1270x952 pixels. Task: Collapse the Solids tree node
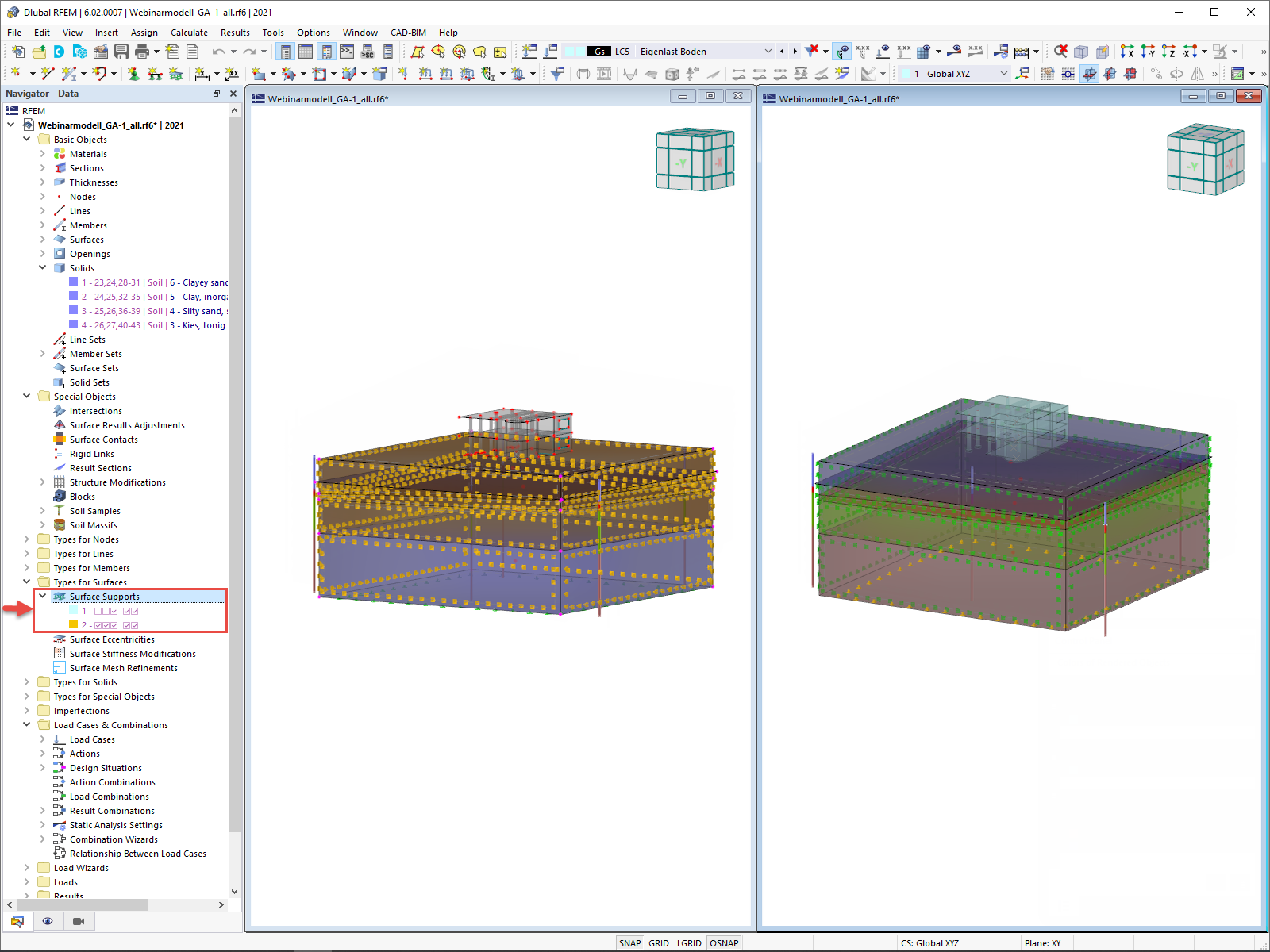pyautogui.click(x=43, y=268)
